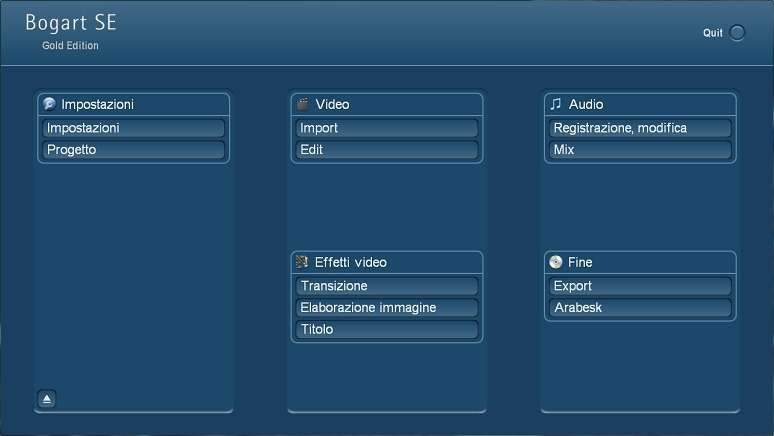Go to the video Edit screen
The image size is (774, 436).
(x=387, y=150)
